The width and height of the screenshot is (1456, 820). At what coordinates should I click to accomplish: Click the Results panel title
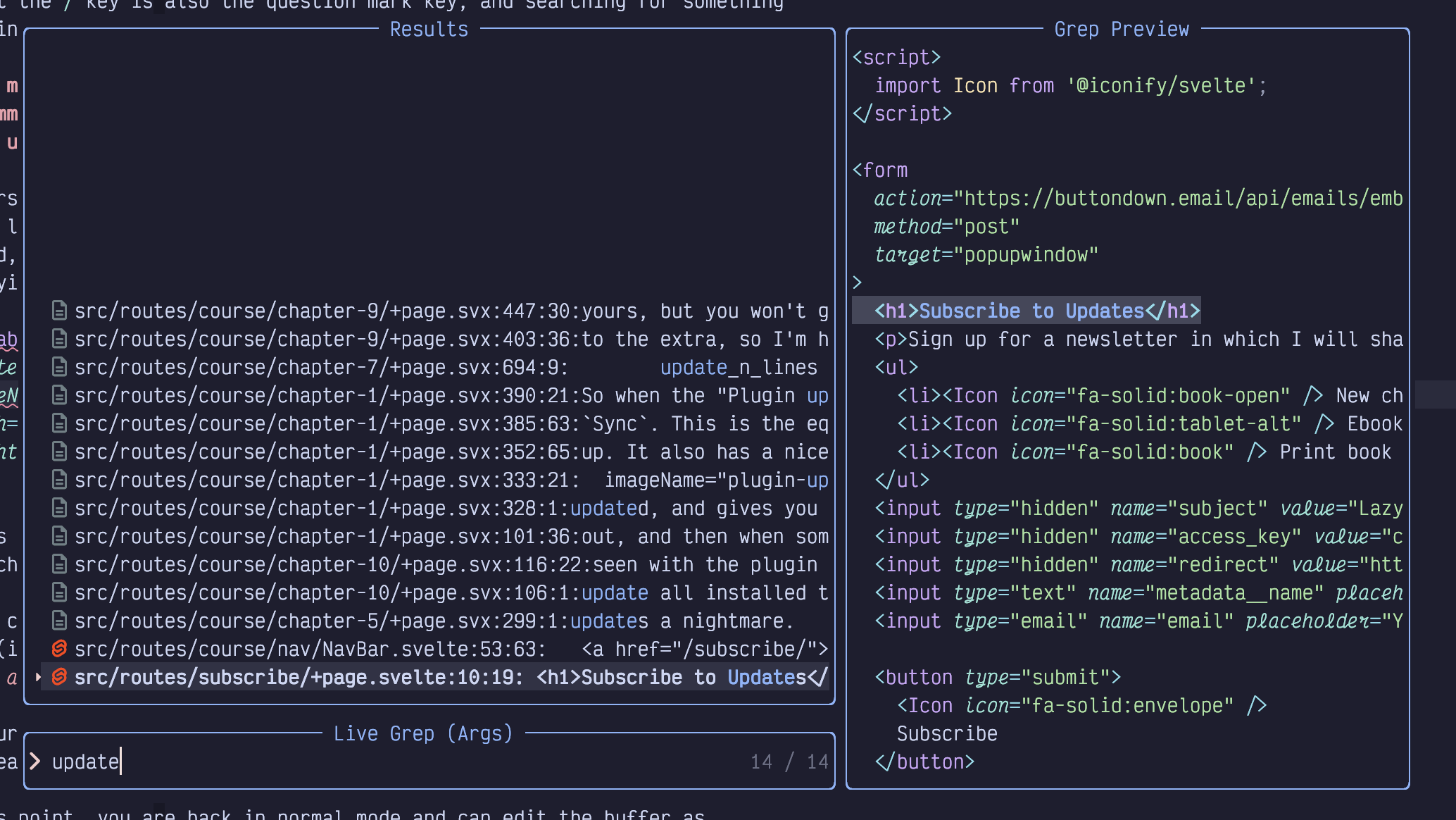(429, 29)
